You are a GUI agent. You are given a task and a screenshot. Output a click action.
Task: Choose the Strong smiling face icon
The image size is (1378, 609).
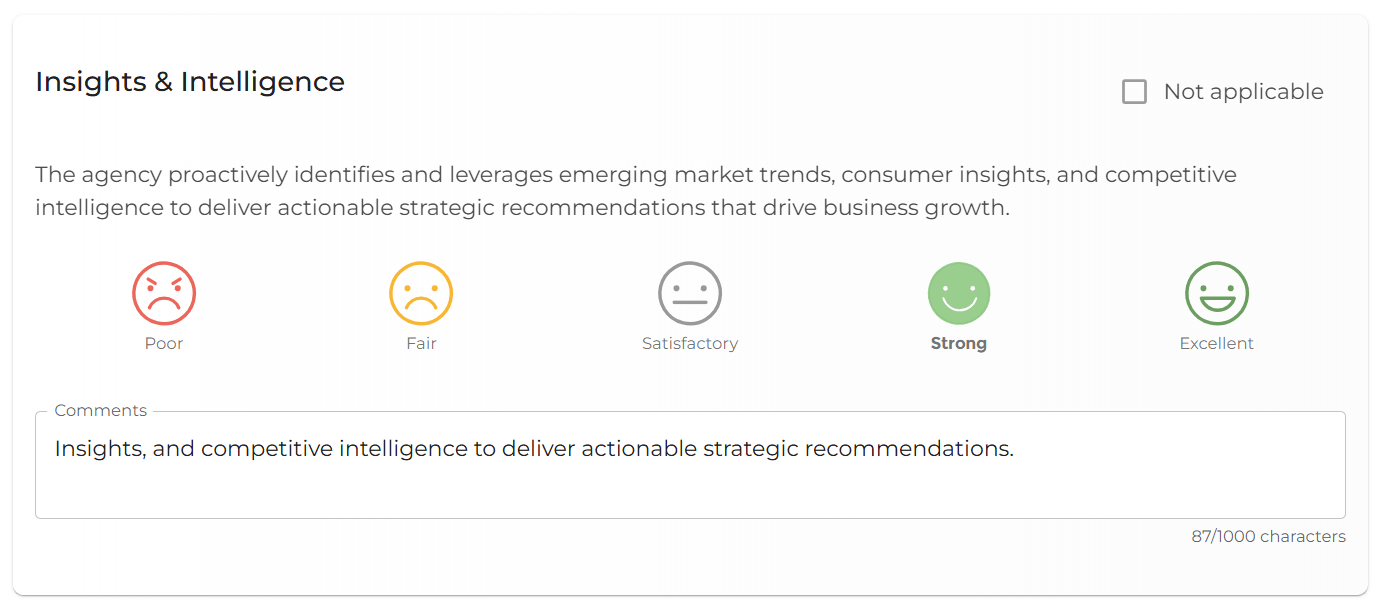click(x=958, y=292)
